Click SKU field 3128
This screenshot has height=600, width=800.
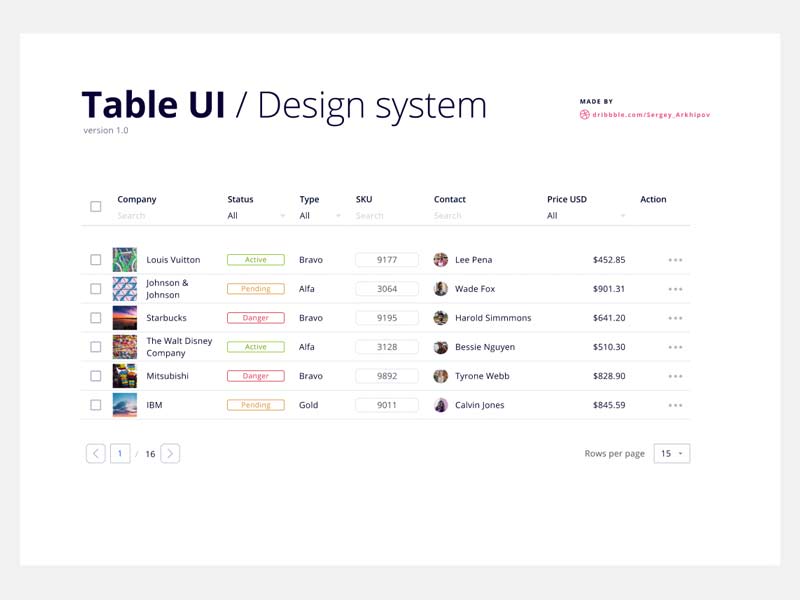tap(387, 347)
